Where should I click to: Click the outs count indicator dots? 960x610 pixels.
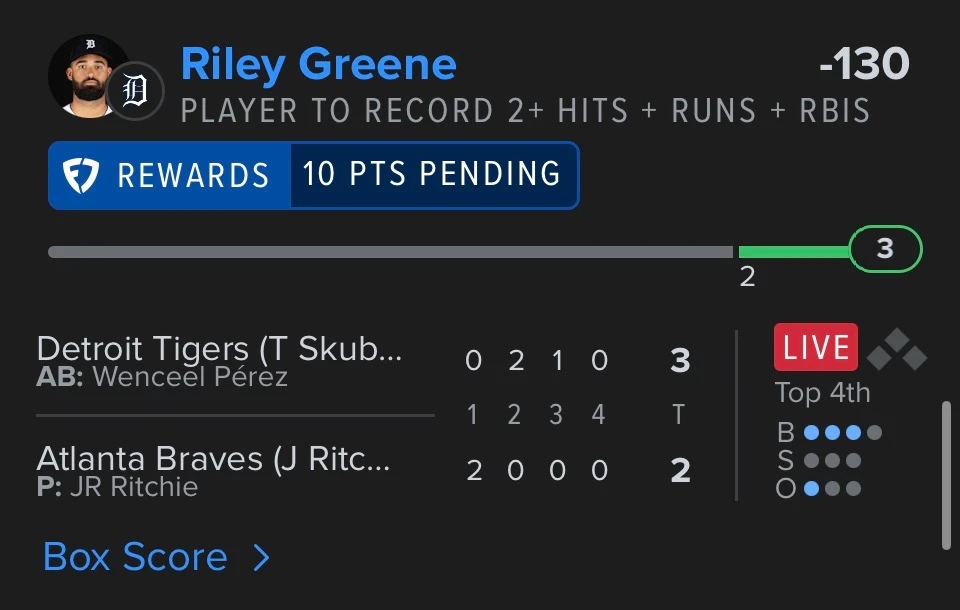832,488
